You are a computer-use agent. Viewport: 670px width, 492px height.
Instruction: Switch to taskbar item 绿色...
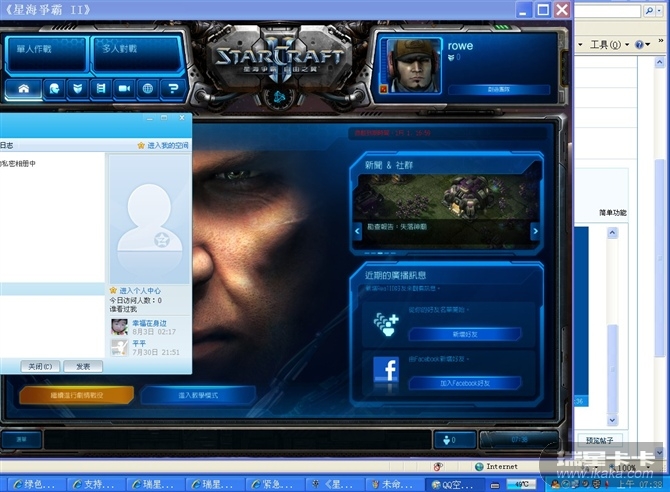click(37, 484)
